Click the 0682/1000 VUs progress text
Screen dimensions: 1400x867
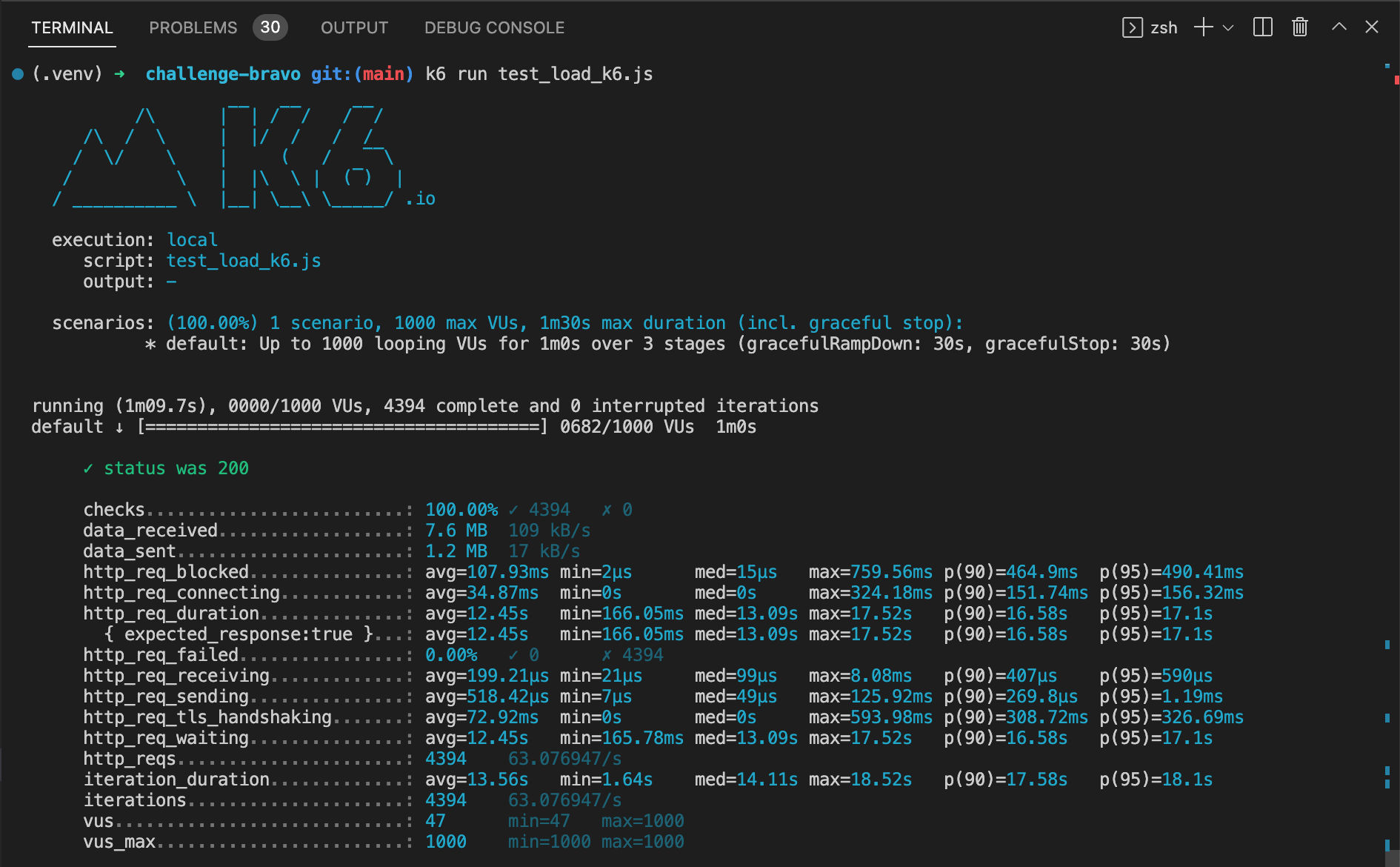(x=627, y=427)
